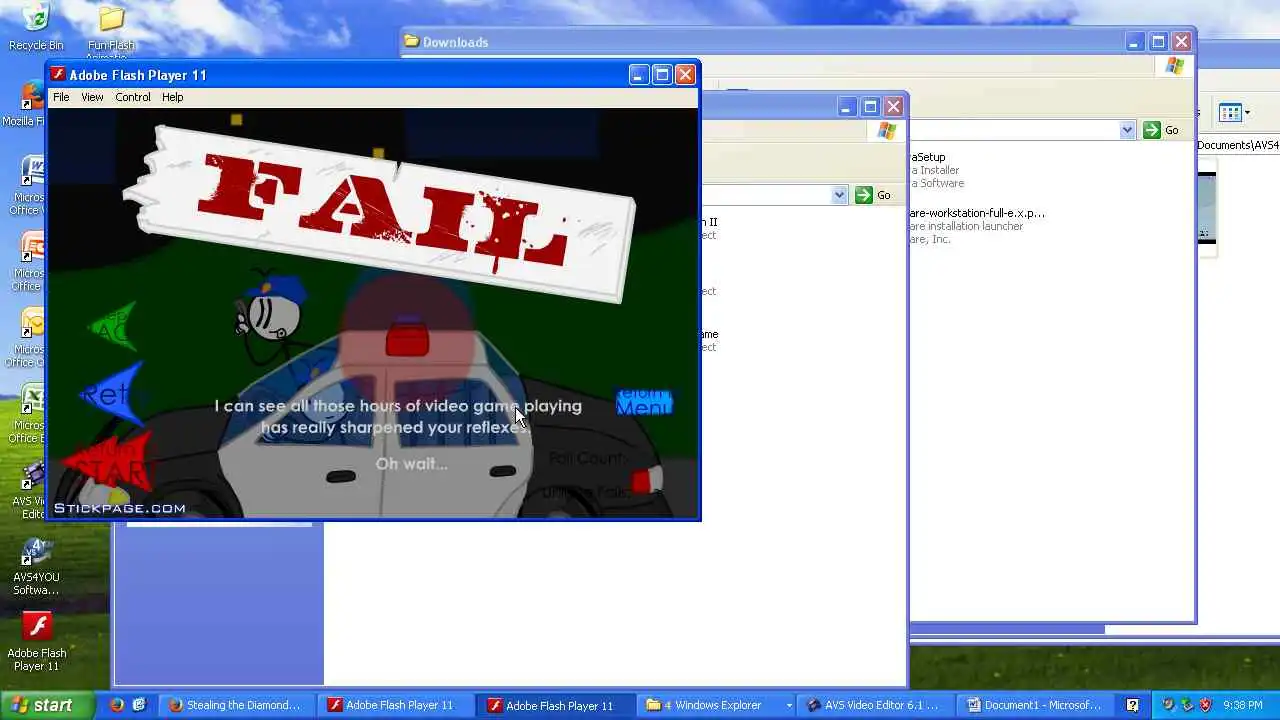Image resolution: width=1280 pixels, height=720 pixels.
Task: Click the first system tray icon
Action: (1168, 705)
